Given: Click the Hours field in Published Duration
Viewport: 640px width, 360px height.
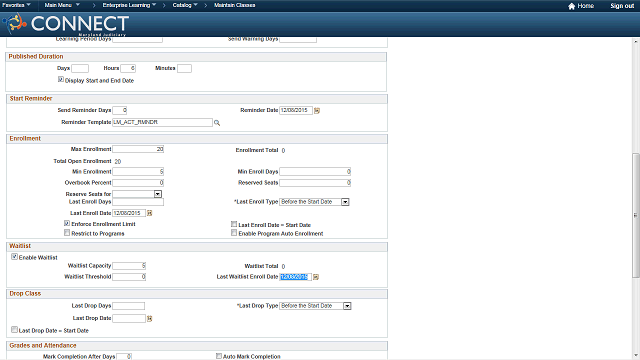Looking at the screenshot, I should click(x=128, y=69).
